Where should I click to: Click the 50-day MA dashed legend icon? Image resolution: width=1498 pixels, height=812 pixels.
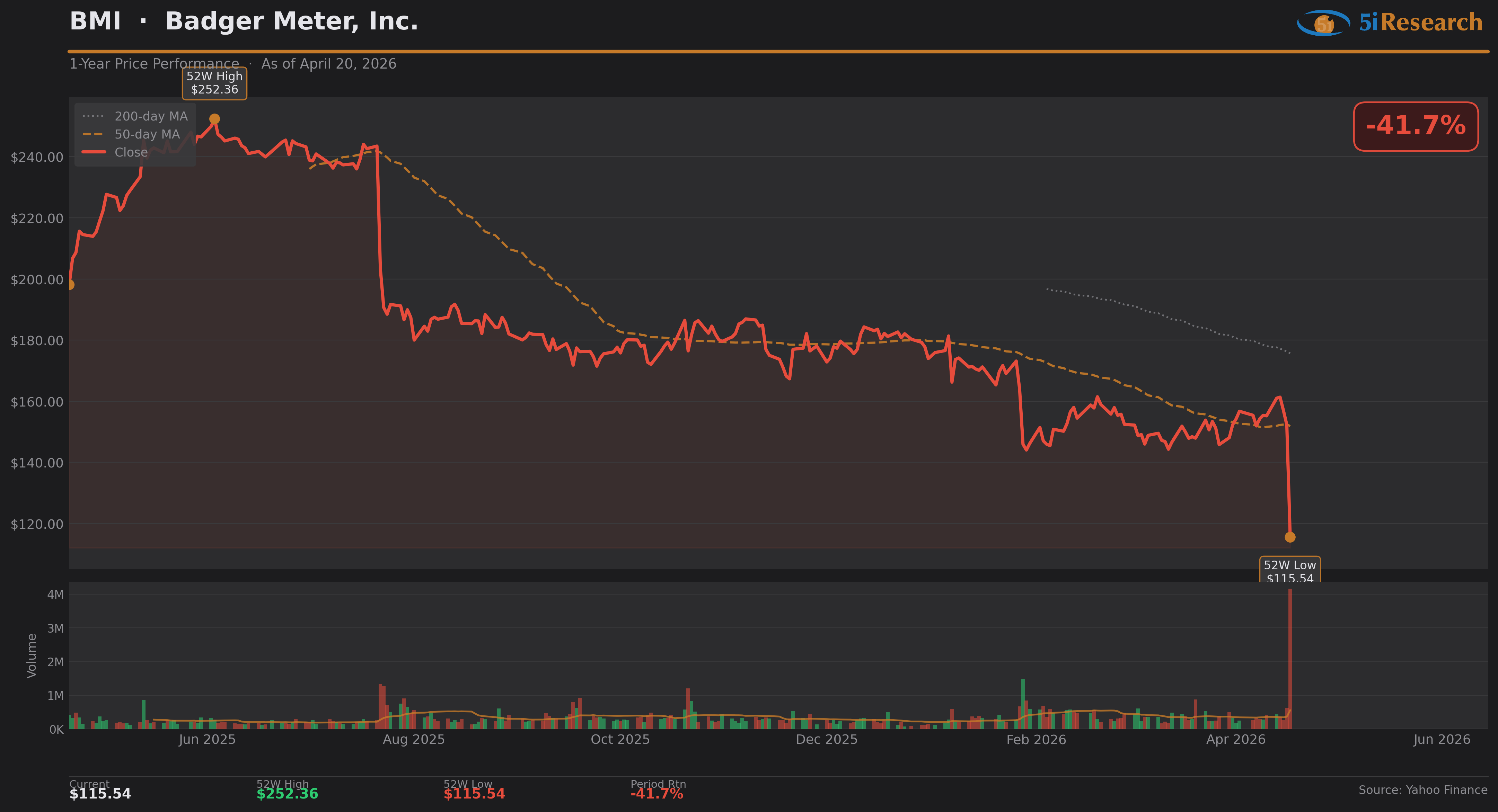tap(93, 134)
